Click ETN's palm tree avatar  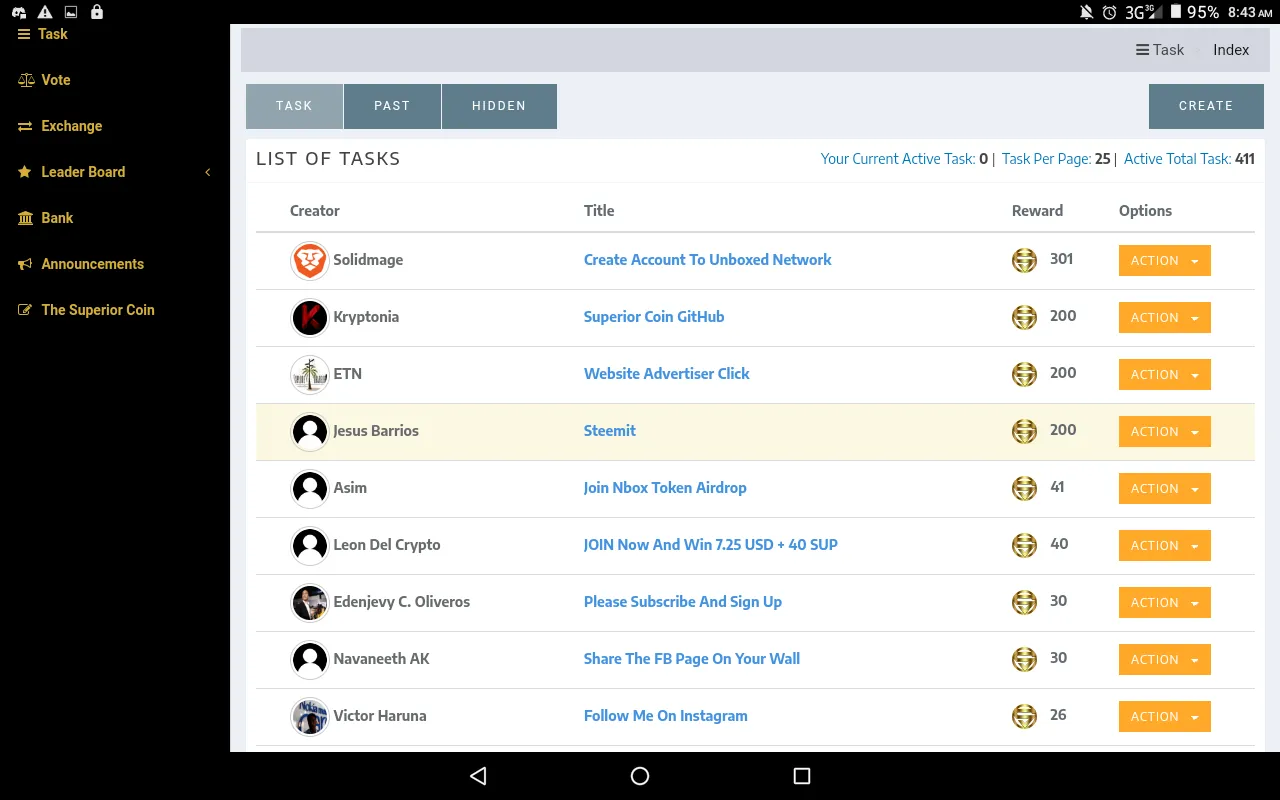coord(310,375)
